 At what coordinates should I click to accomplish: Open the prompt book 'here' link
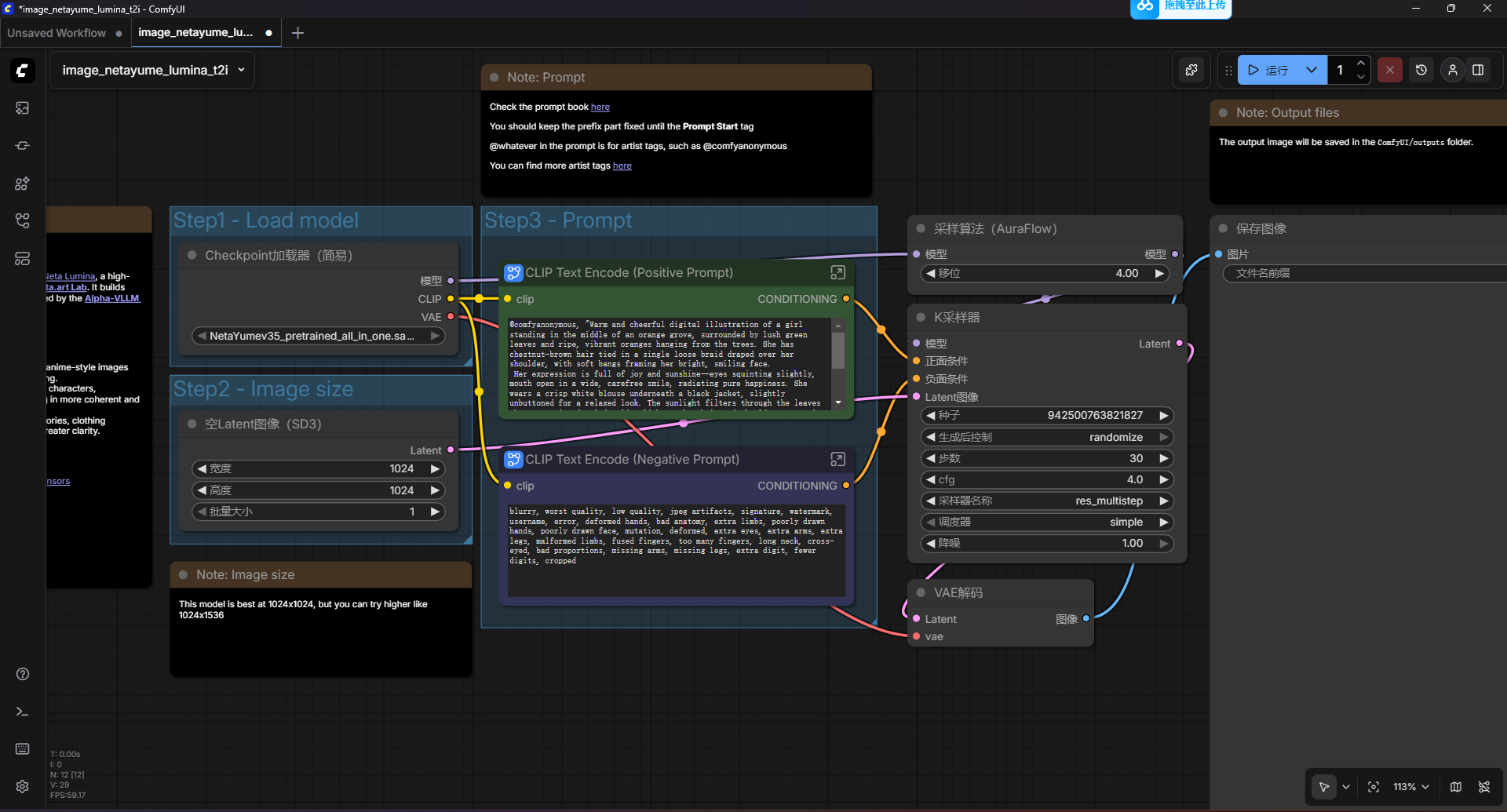600,107
